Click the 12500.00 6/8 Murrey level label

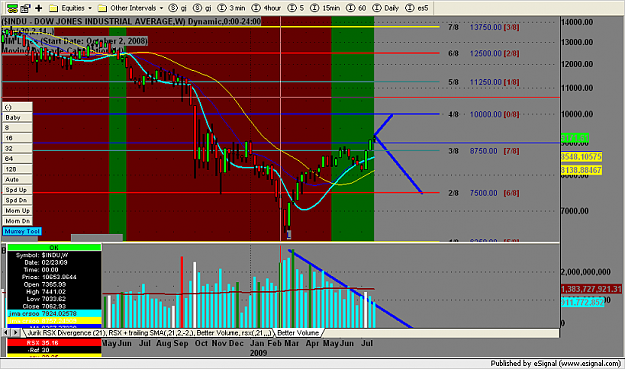coord(484,53)
